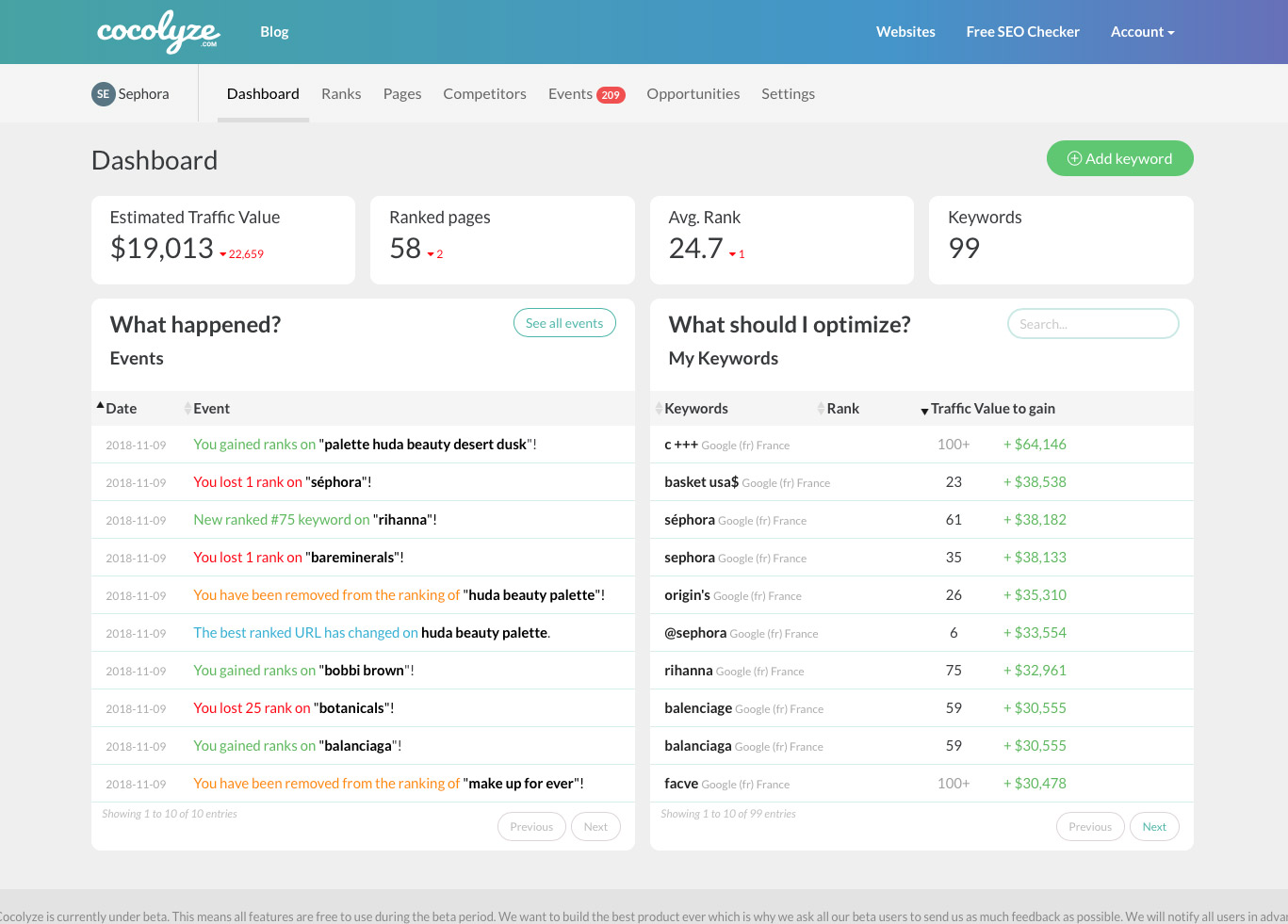Click best ranked URL has changed event
This screenshot has width=1288, height=924.
tap(371, 633)
